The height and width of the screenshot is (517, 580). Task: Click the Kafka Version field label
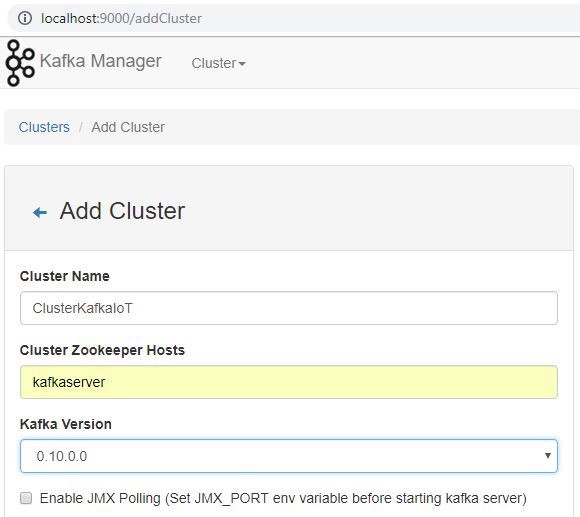click(x=65, y=424)
